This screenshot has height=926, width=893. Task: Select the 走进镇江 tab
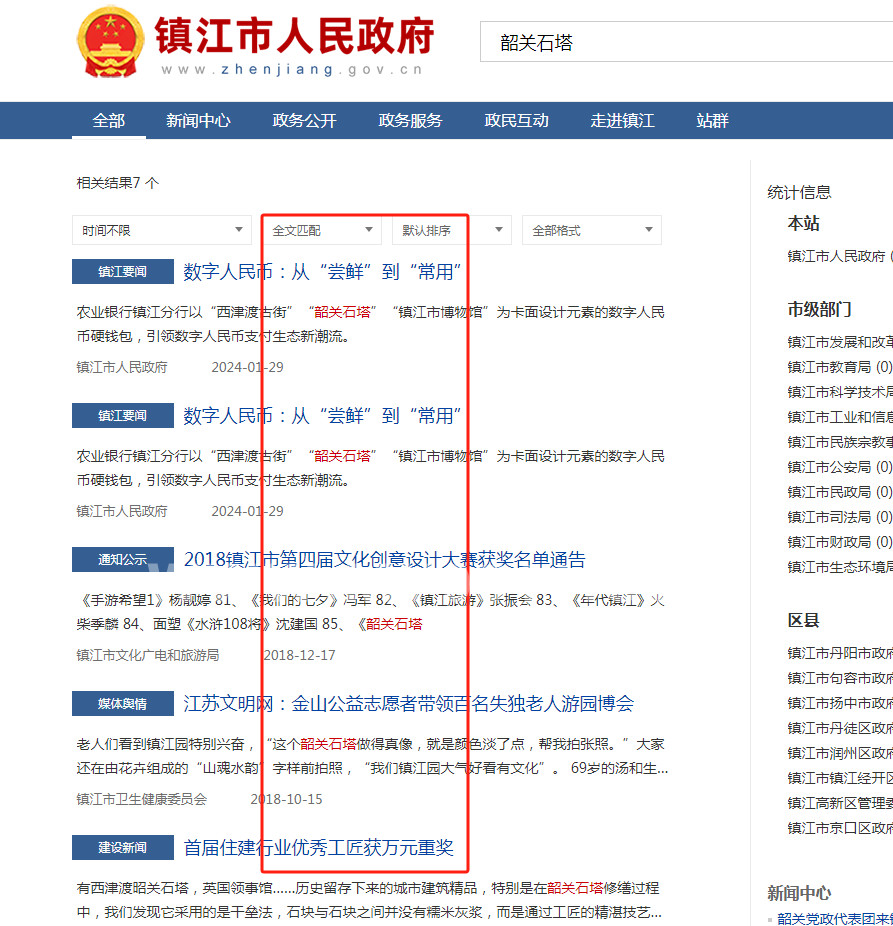622,121
